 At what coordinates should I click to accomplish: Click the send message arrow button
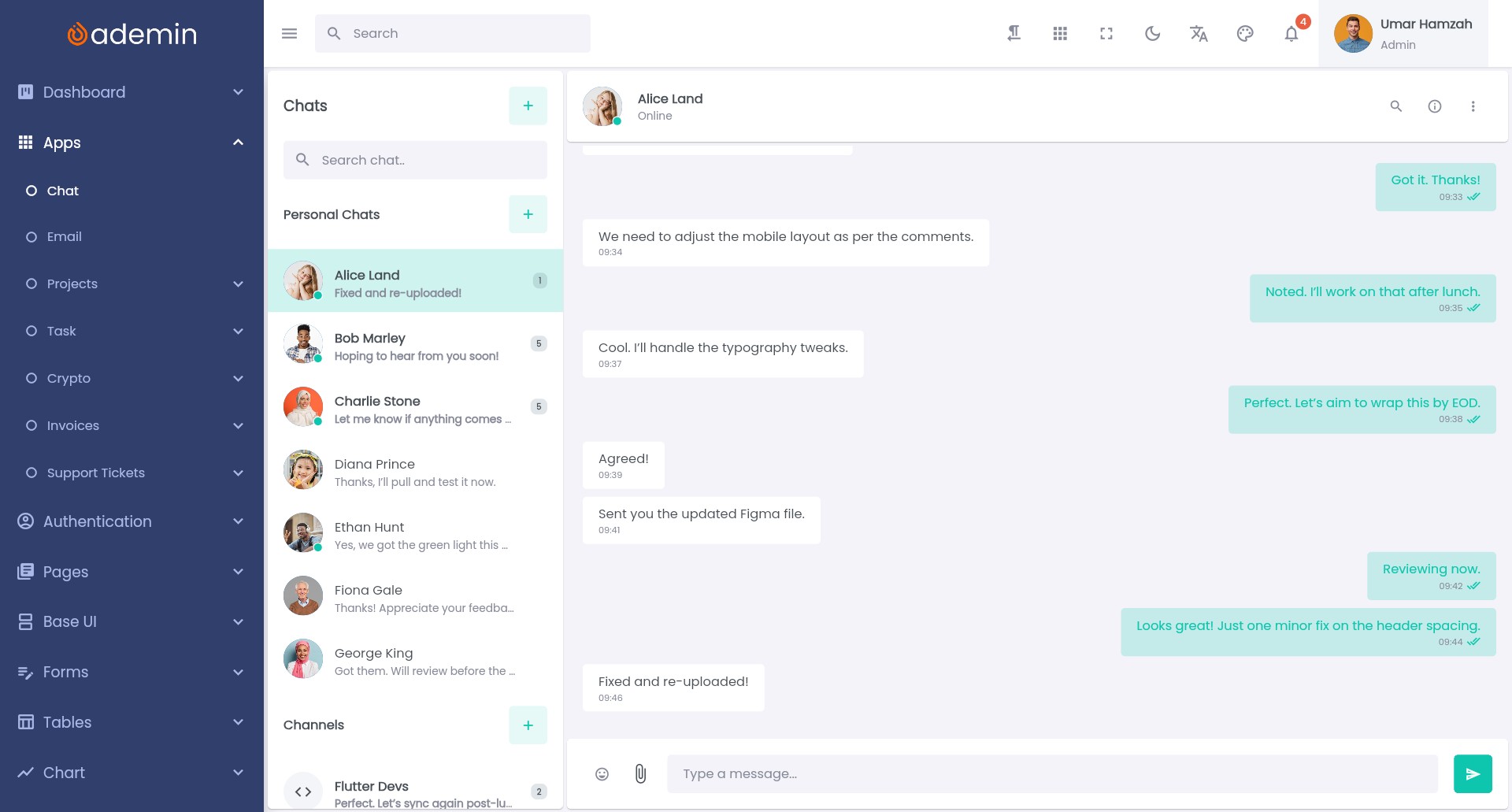pyautogui.click(x=1472, y=773)
